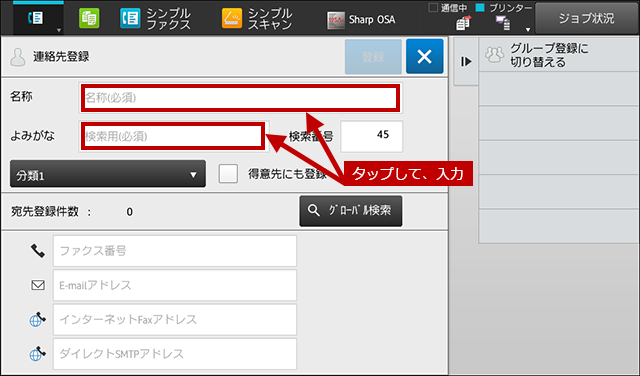Launch Sharp OSA application
This screenshot has width=640, height=376.
point(361,20)
